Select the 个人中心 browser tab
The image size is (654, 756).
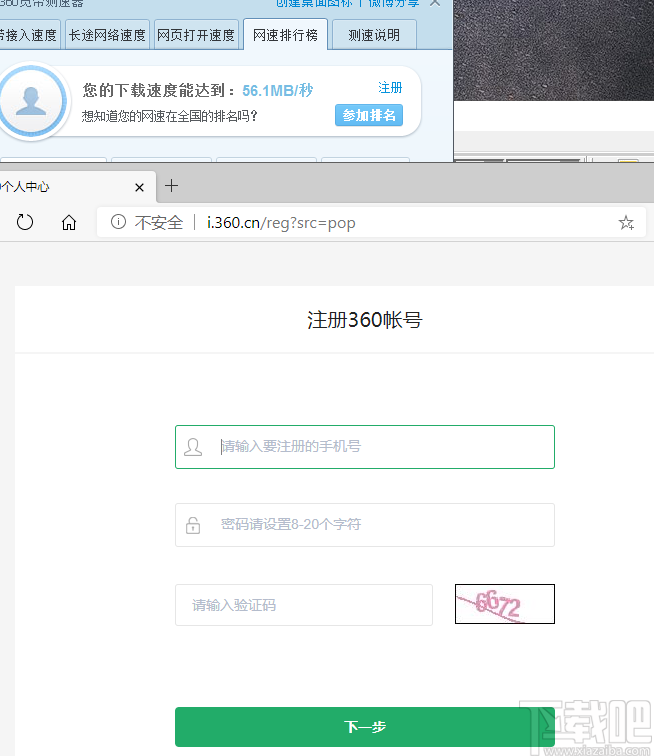[x=77, y=187]
